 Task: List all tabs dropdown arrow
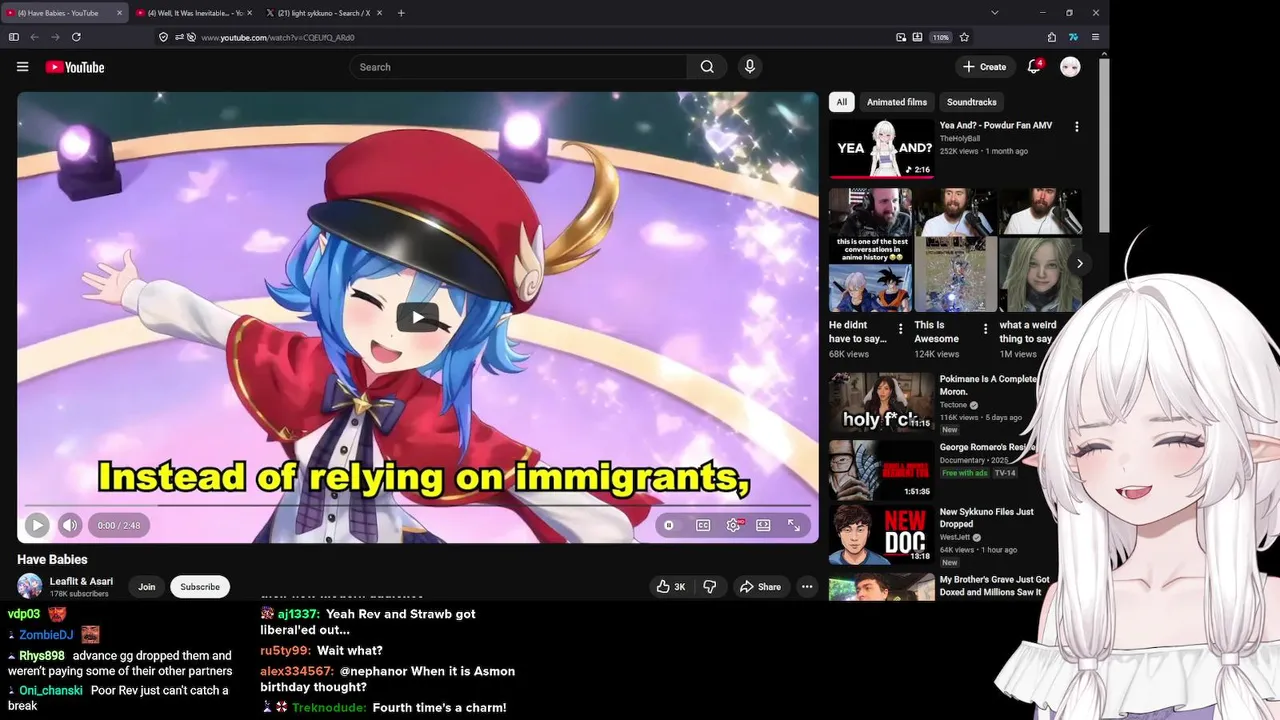point(994,13)
